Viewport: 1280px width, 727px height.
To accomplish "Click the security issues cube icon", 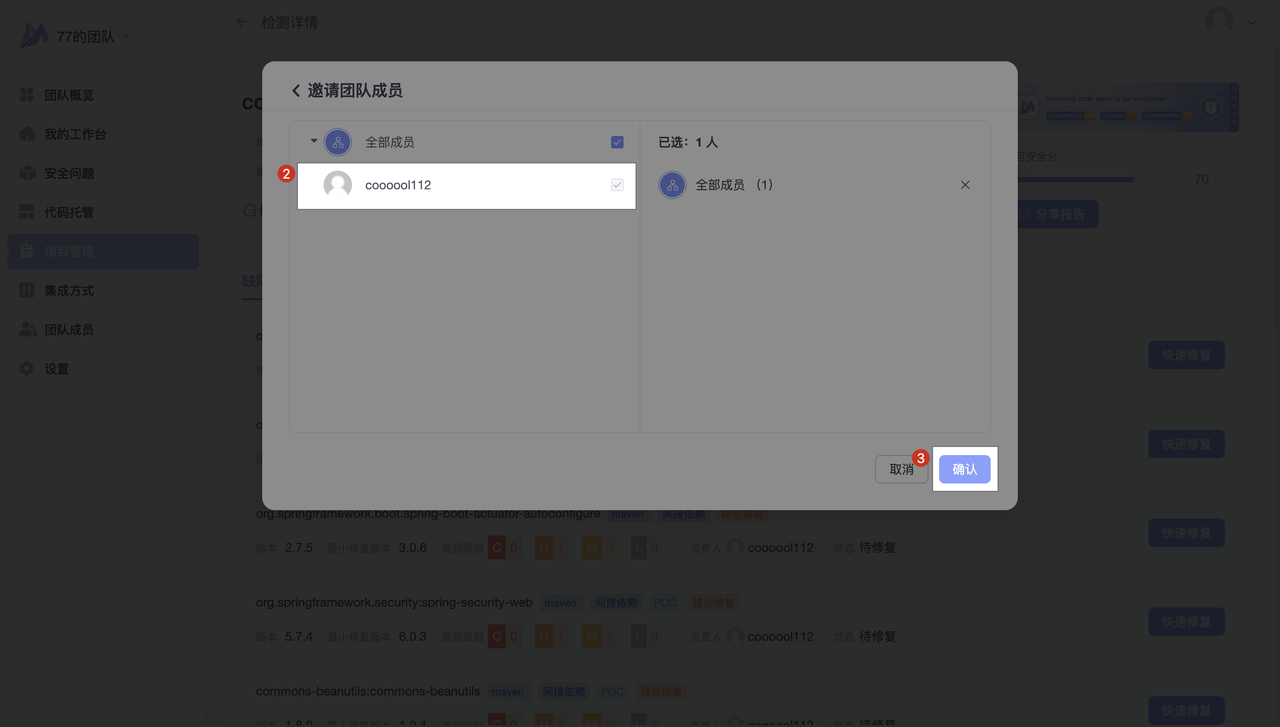I will [27, 173].
